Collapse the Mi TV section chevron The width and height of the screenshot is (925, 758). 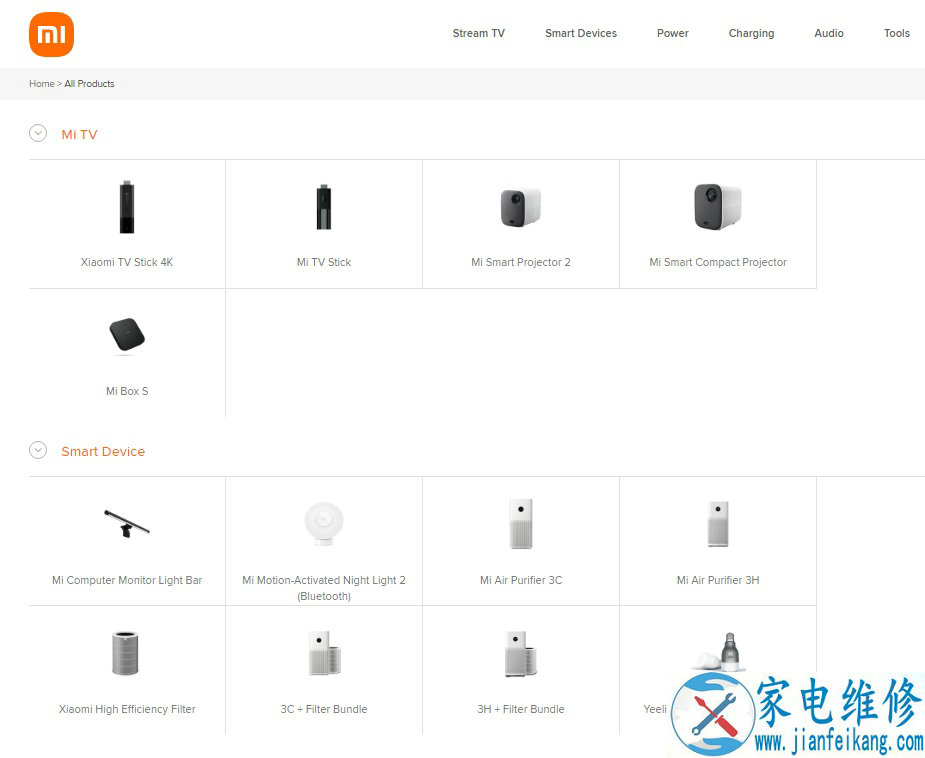(38, 134)
